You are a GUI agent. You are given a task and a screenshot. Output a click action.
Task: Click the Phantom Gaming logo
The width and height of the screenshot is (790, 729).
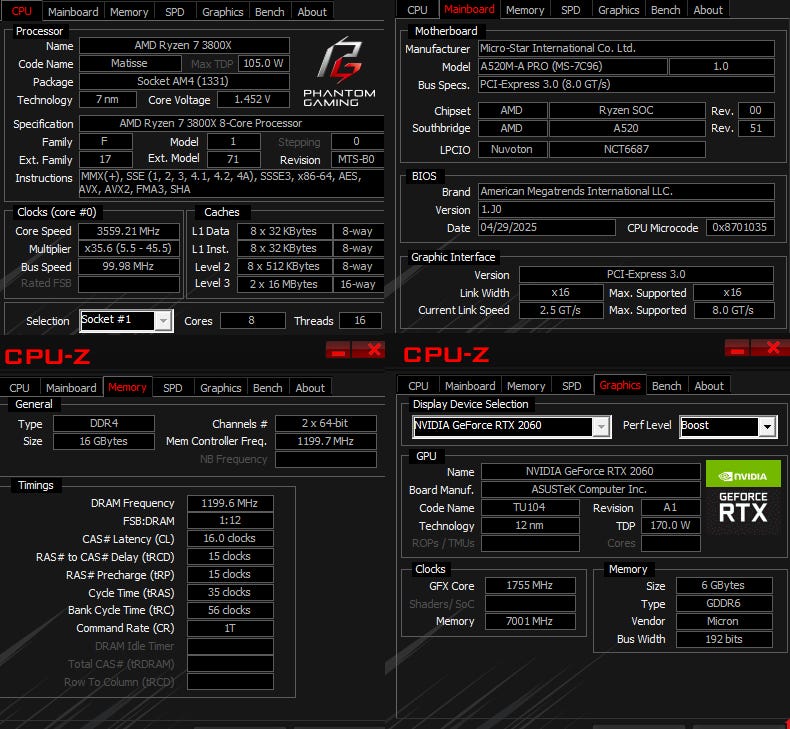[x=339, y=72]
